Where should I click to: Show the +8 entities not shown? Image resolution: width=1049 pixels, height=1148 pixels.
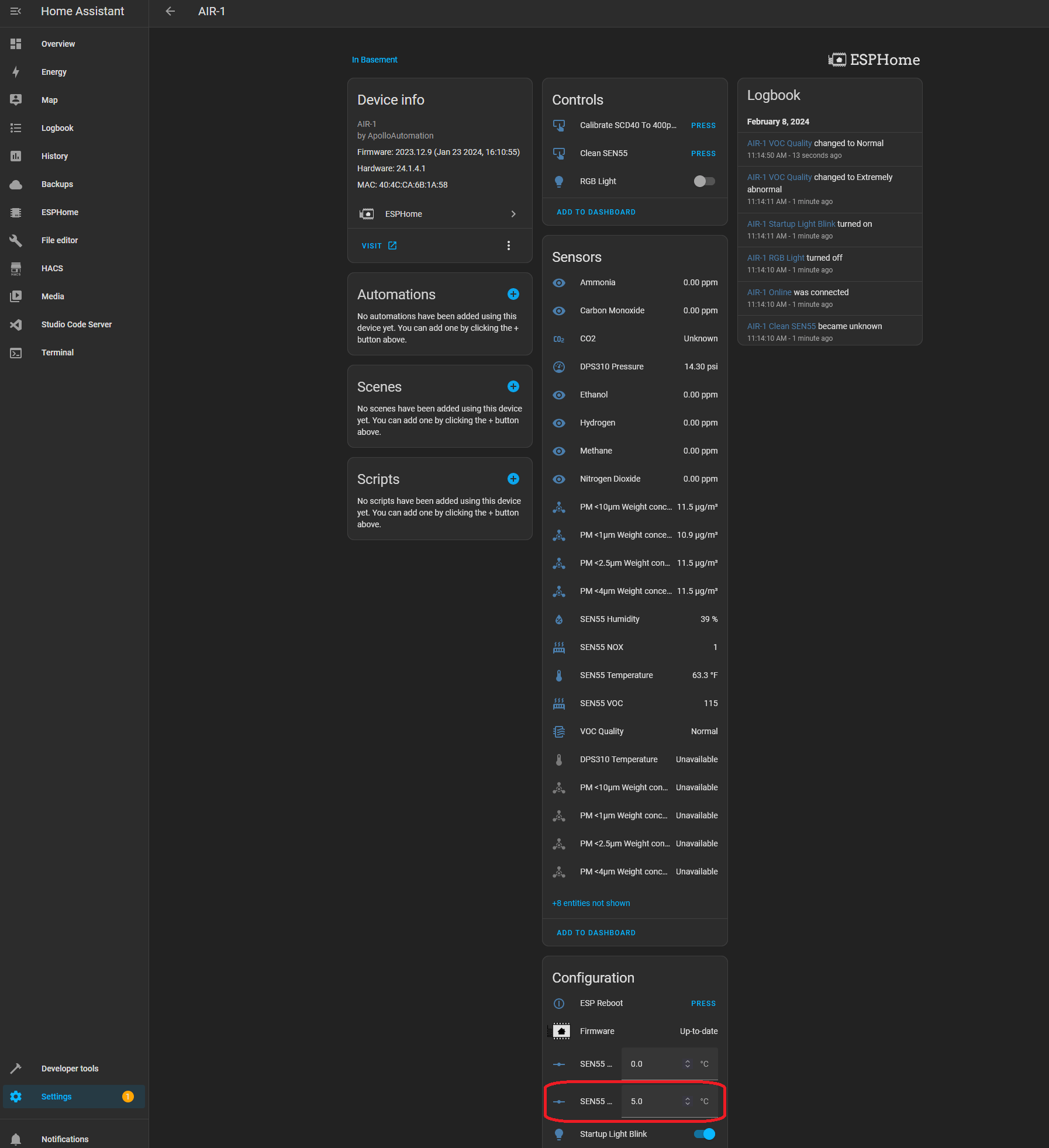591,903
